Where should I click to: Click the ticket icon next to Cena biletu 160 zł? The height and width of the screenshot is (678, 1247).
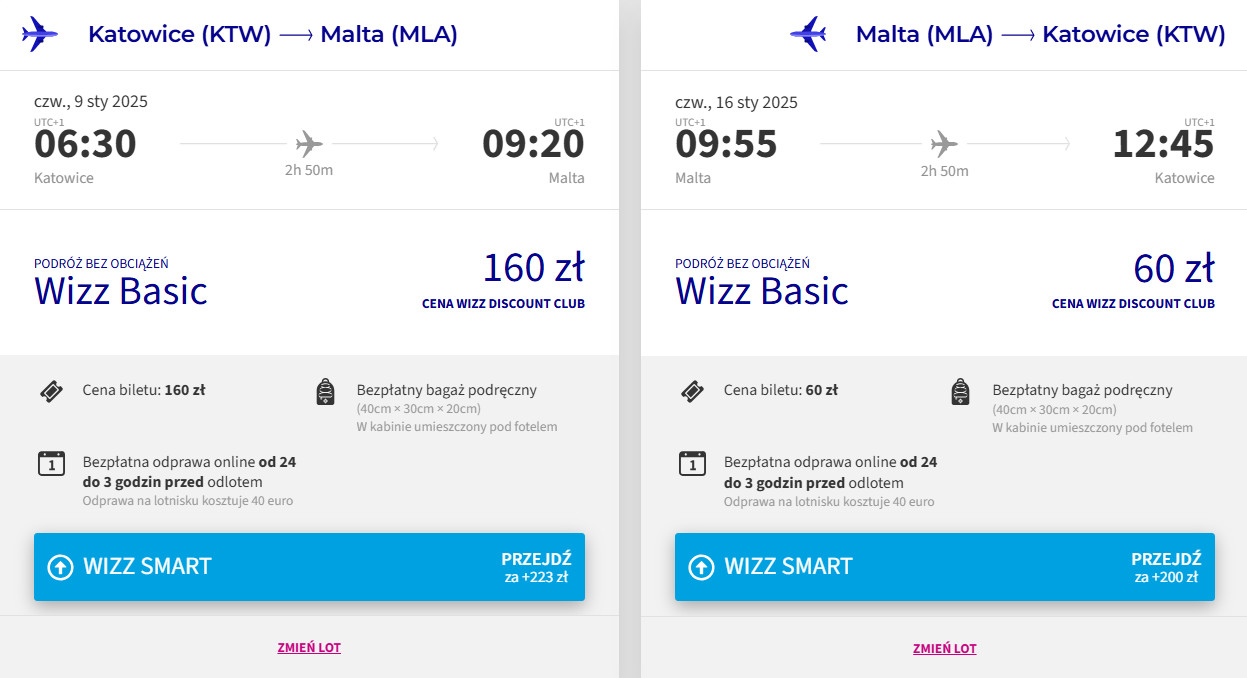51,391
